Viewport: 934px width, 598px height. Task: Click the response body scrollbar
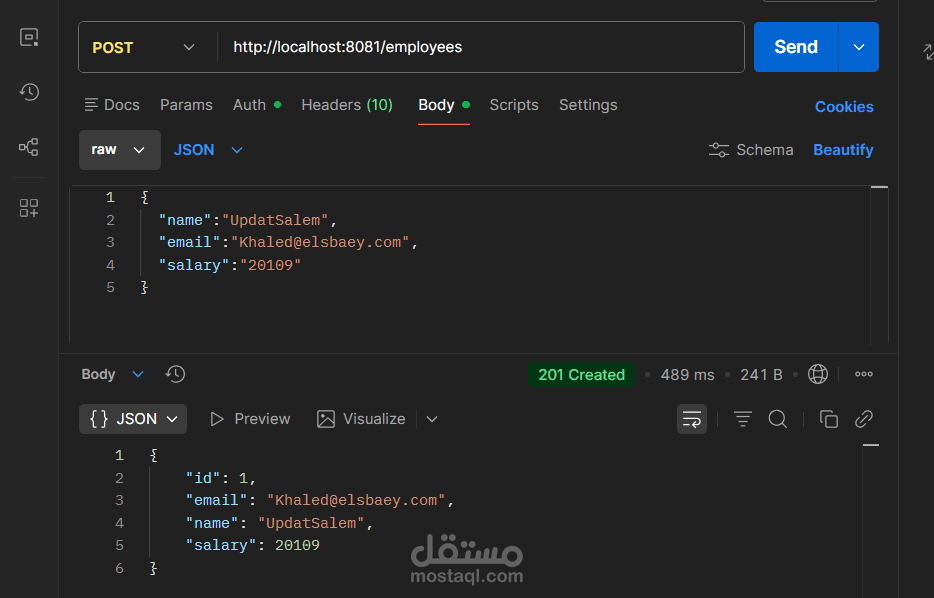871,519
